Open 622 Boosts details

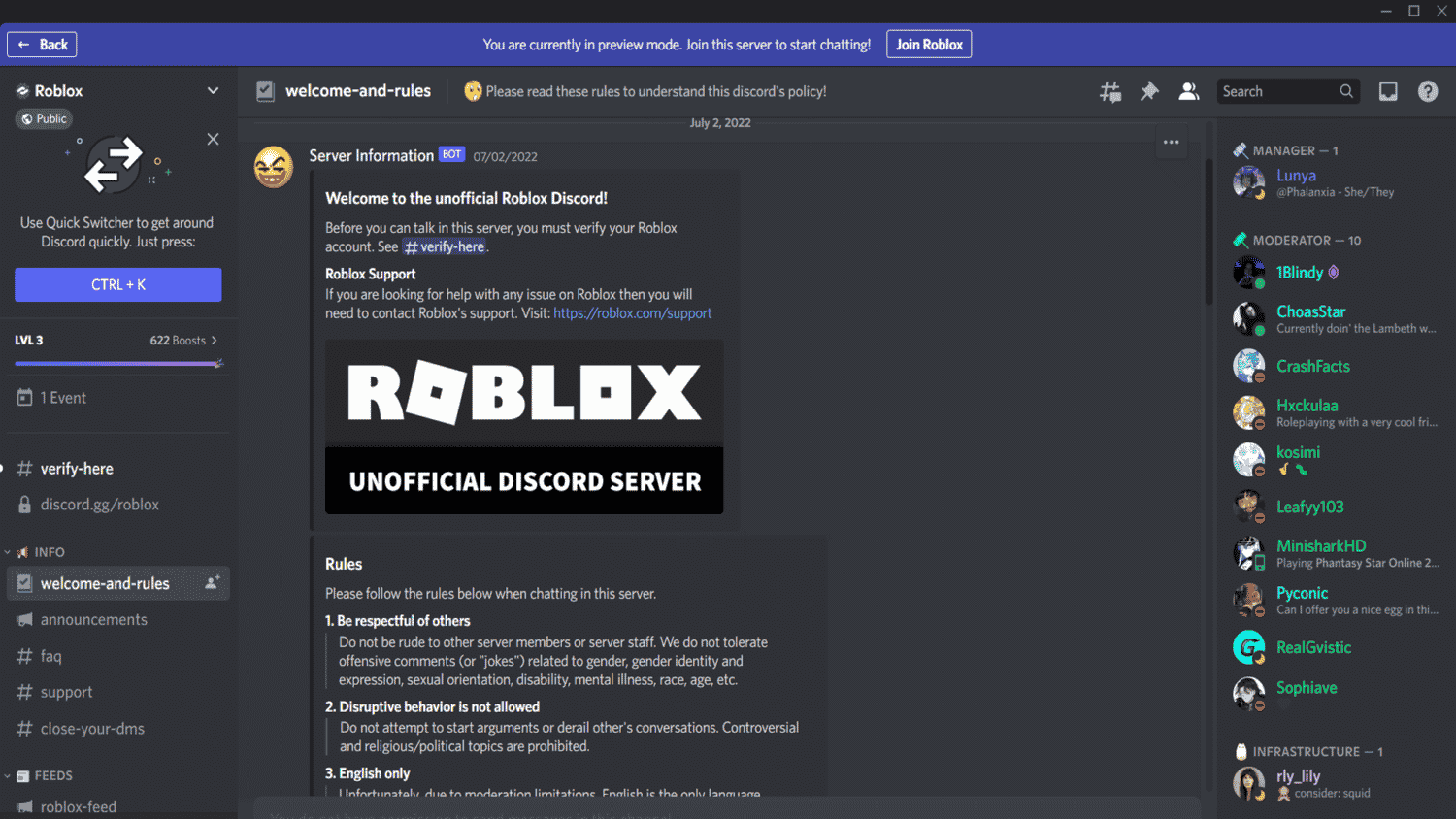pos(183,341)
